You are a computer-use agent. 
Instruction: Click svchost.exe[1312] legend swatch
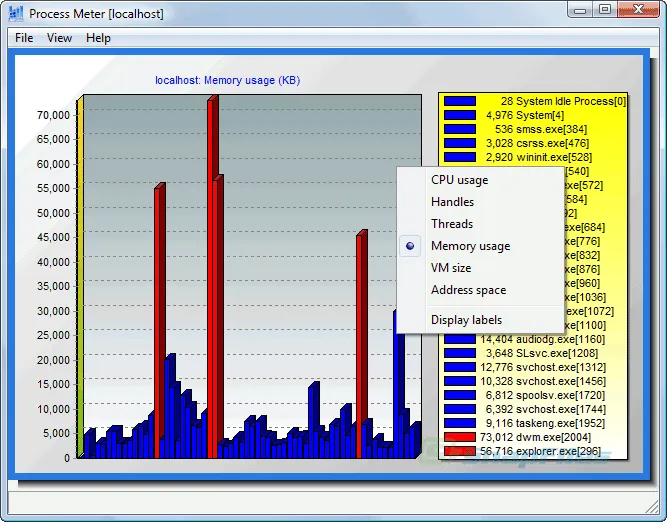click(x=460, y=367)
